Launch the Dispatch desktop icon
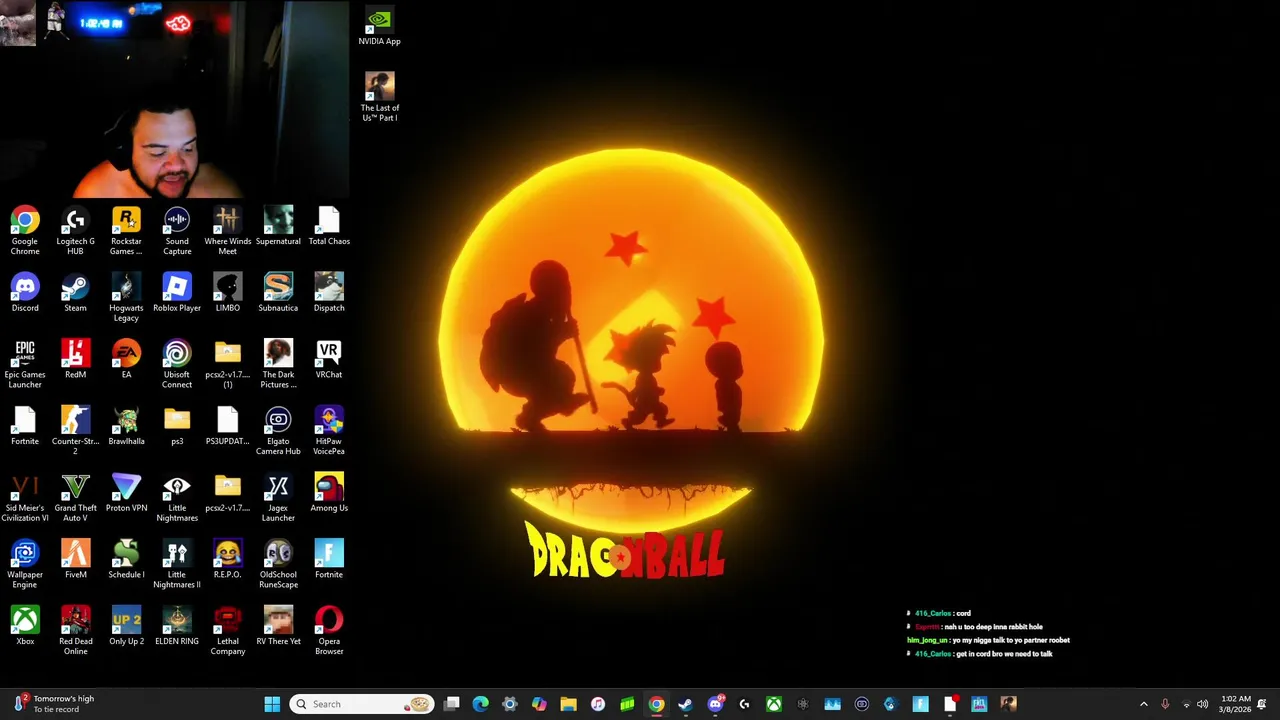 tap(329, 293)
